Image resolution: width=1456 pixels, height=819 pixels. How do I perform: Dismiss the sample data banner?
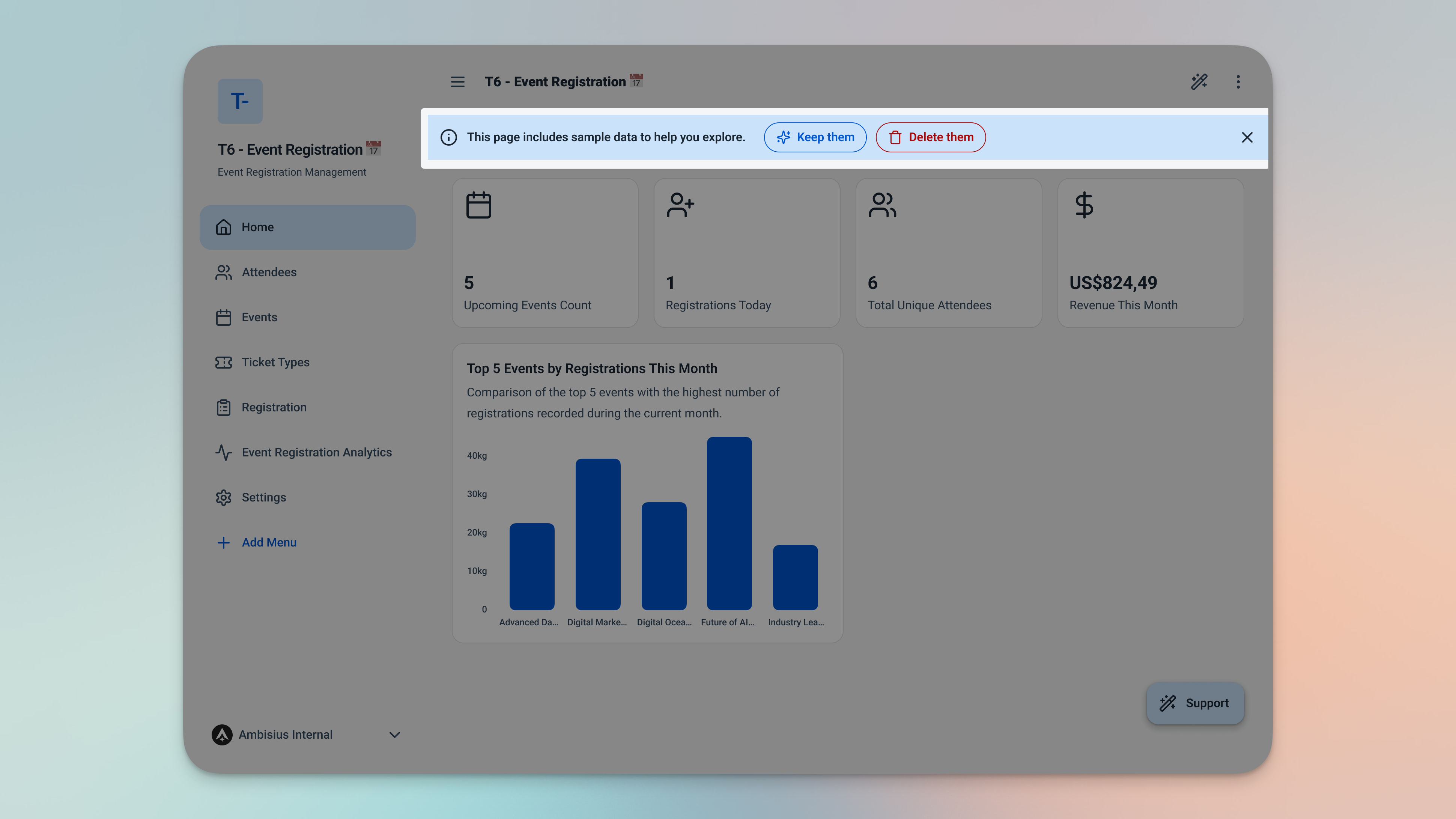(x=1247, y=137)
